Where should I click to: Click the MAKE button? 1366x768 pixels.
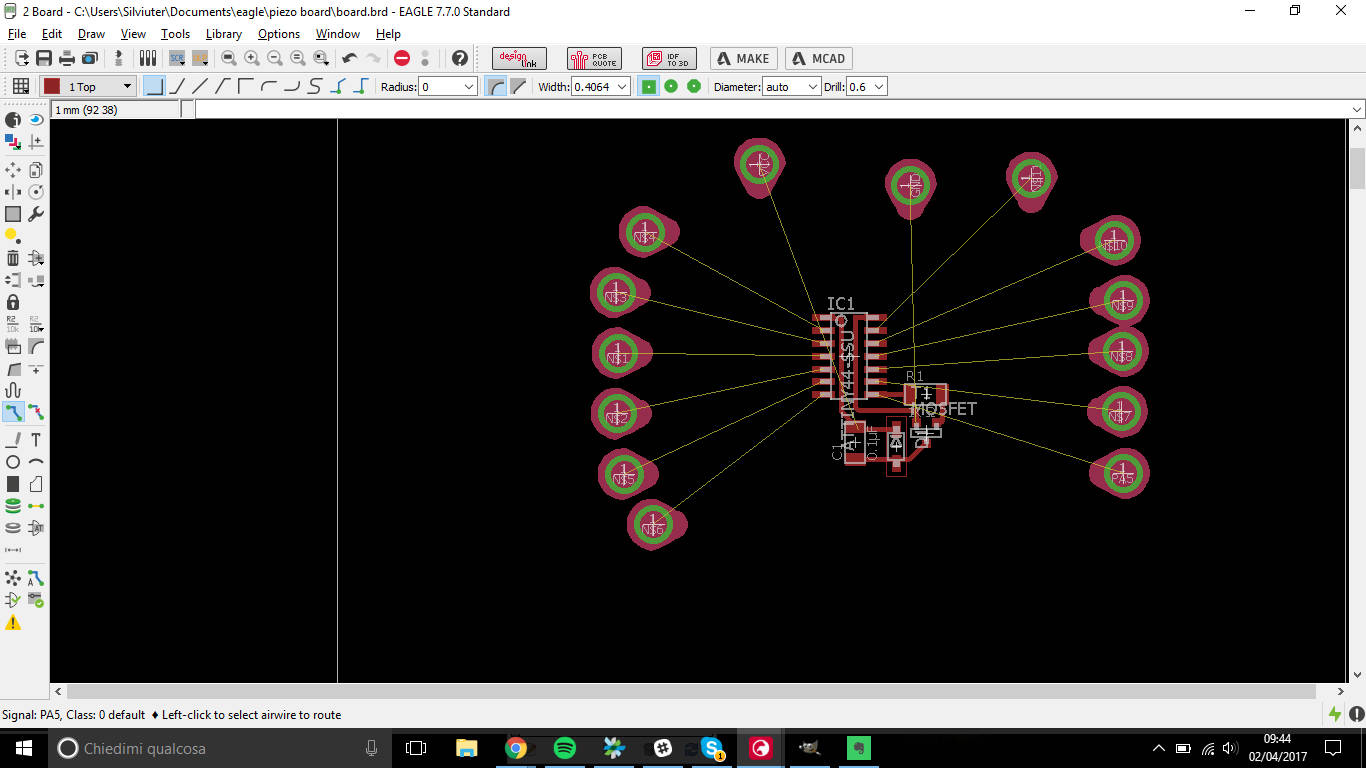[743, 59]
